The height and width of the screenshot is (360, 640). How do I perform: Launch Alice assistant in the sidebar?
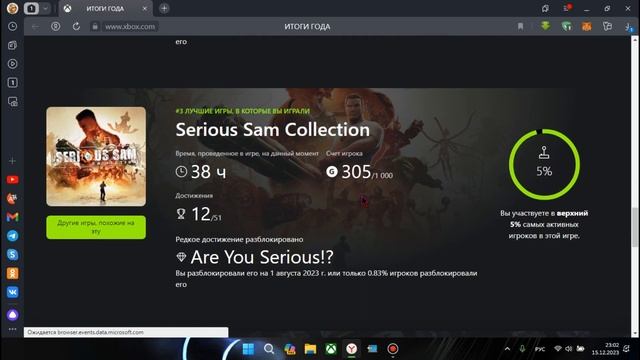click(x=12, y=315)
